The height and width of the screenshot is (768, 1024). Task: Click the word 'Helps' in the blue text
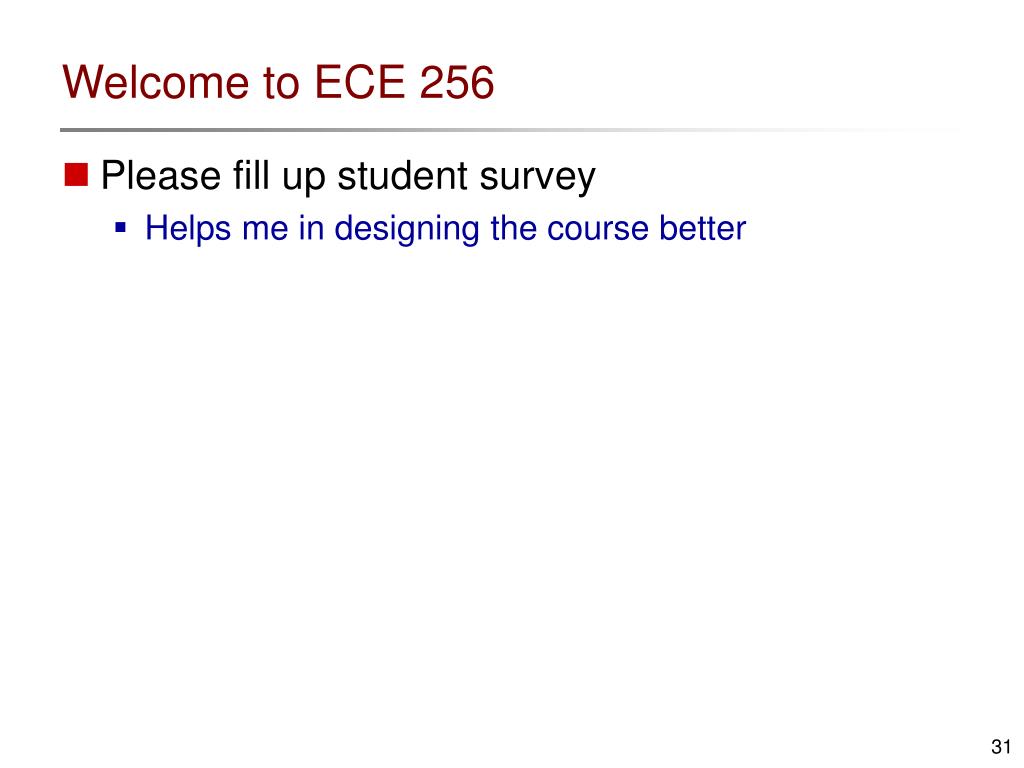(188, 229)
